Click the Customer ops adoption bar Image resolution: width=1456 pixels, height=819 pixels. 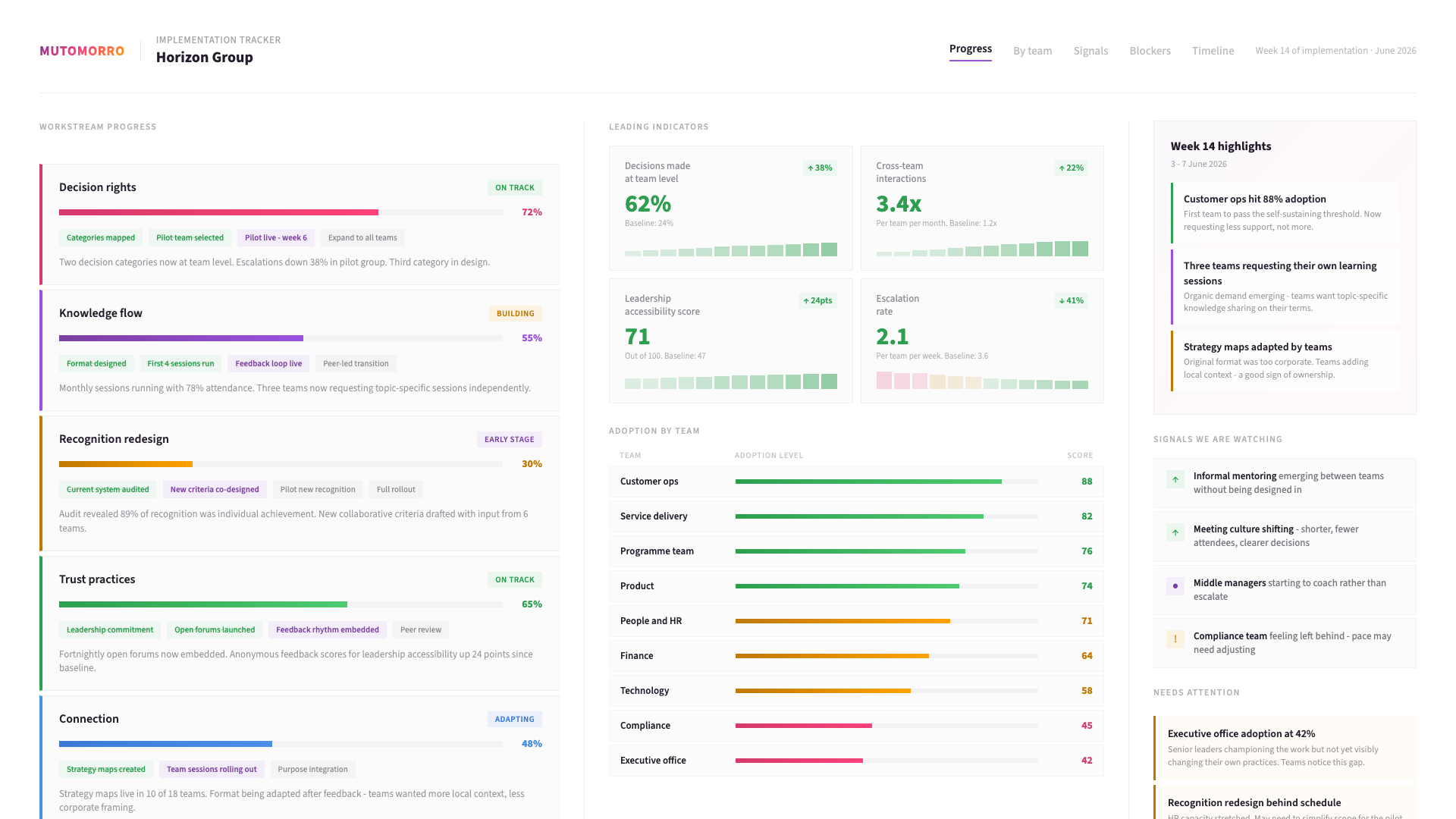(886, 482)
